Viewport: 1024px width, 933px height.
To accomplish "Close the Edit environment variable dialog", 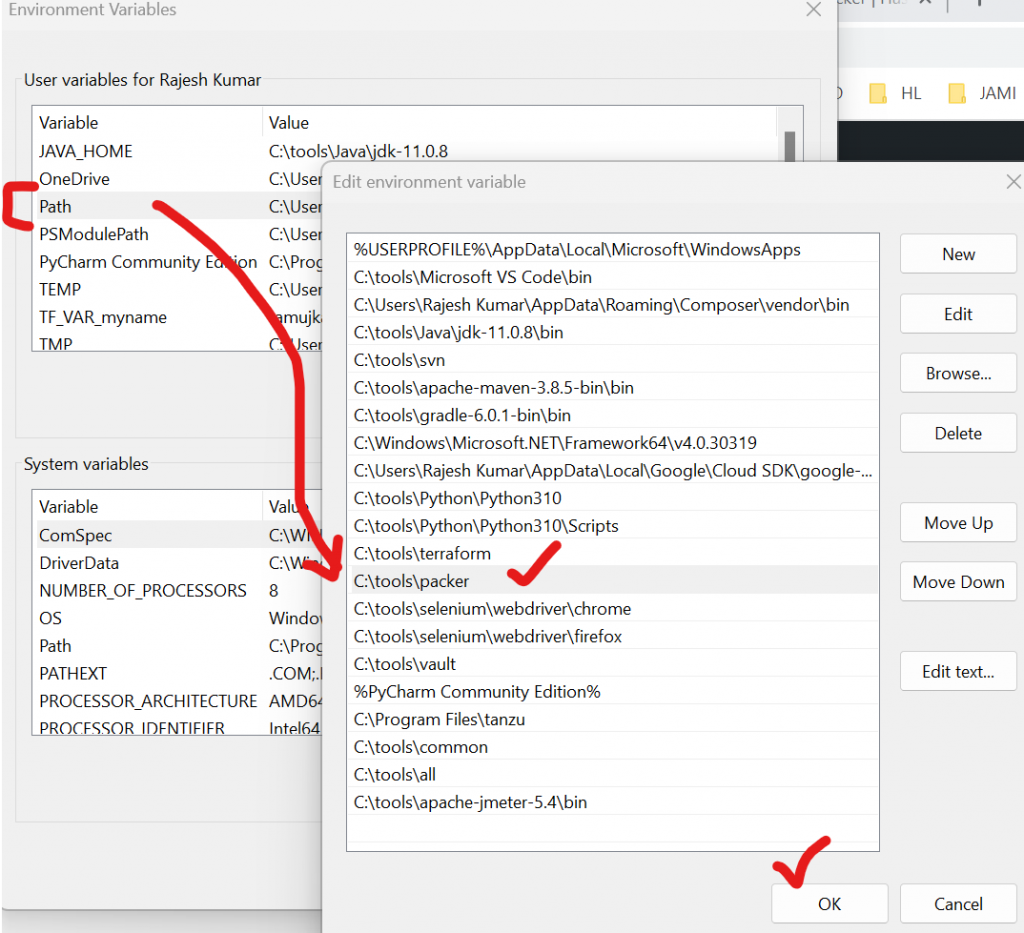I will pos(1012,182).
